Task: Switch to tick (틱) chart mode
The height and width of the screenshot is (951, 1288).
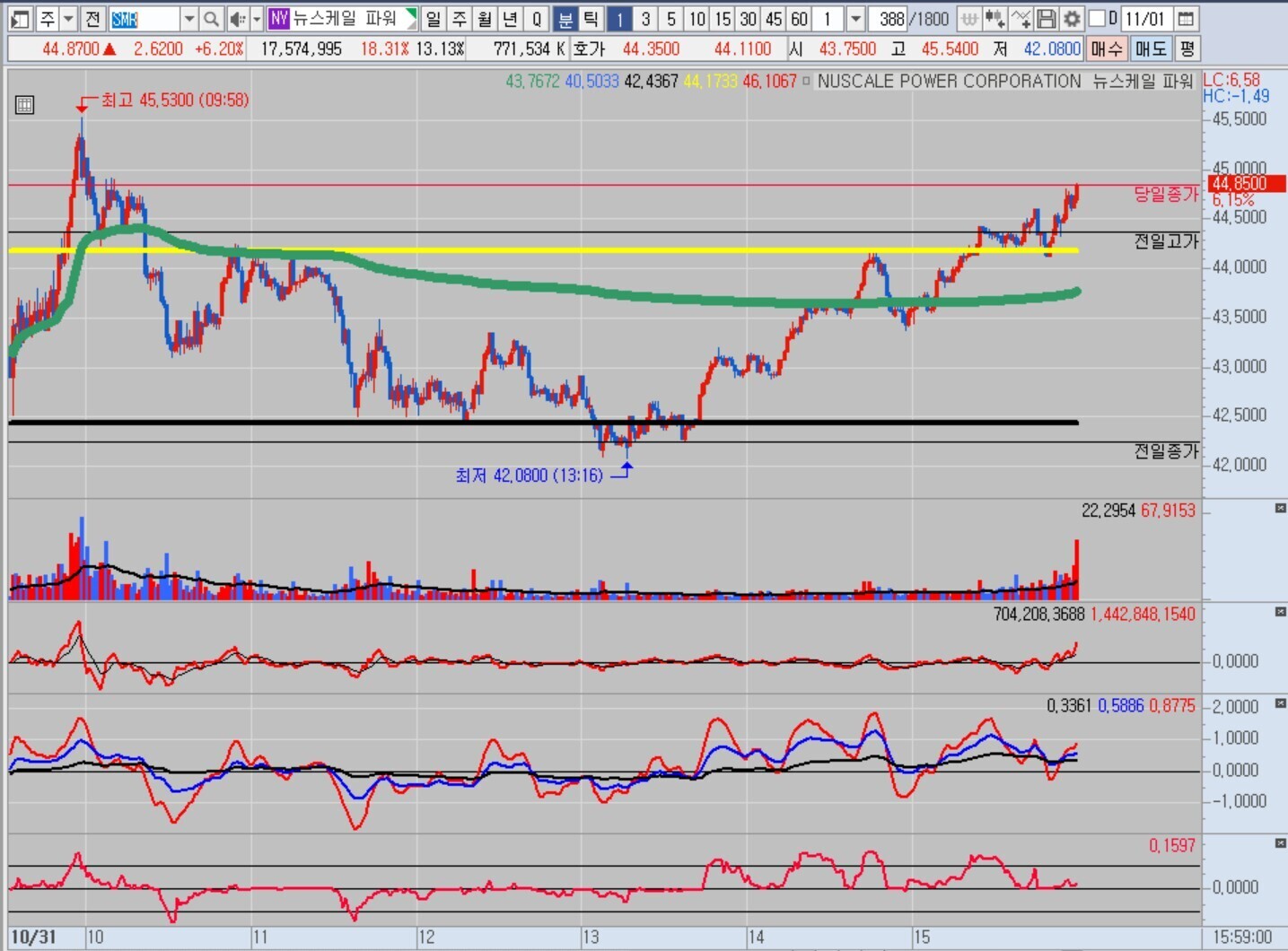Action: pyautogui.click(x=591, y=19)
